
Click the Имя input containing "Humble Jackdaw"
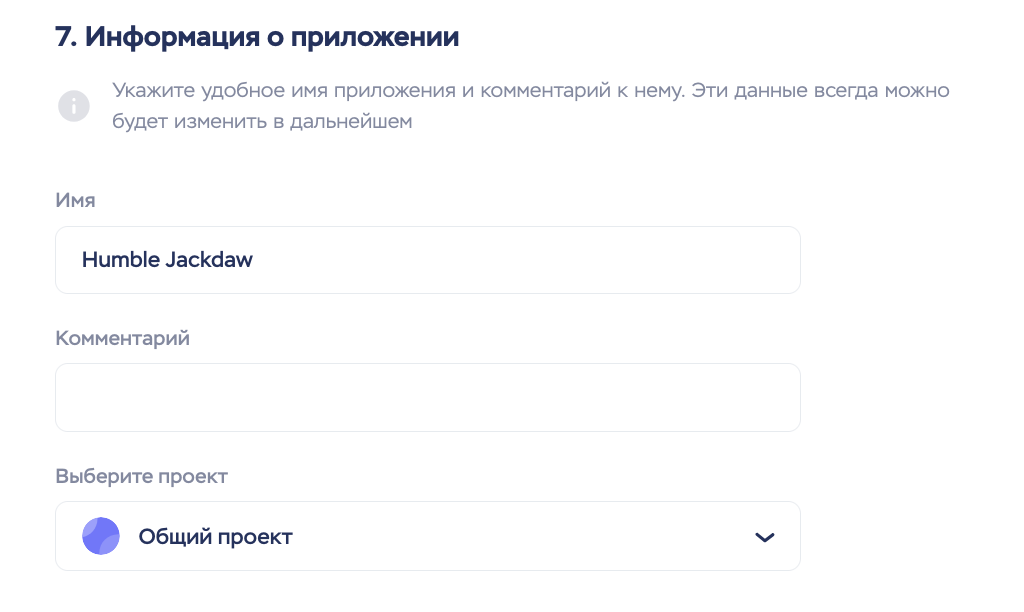pyautogui.click(x=428, y=259)
